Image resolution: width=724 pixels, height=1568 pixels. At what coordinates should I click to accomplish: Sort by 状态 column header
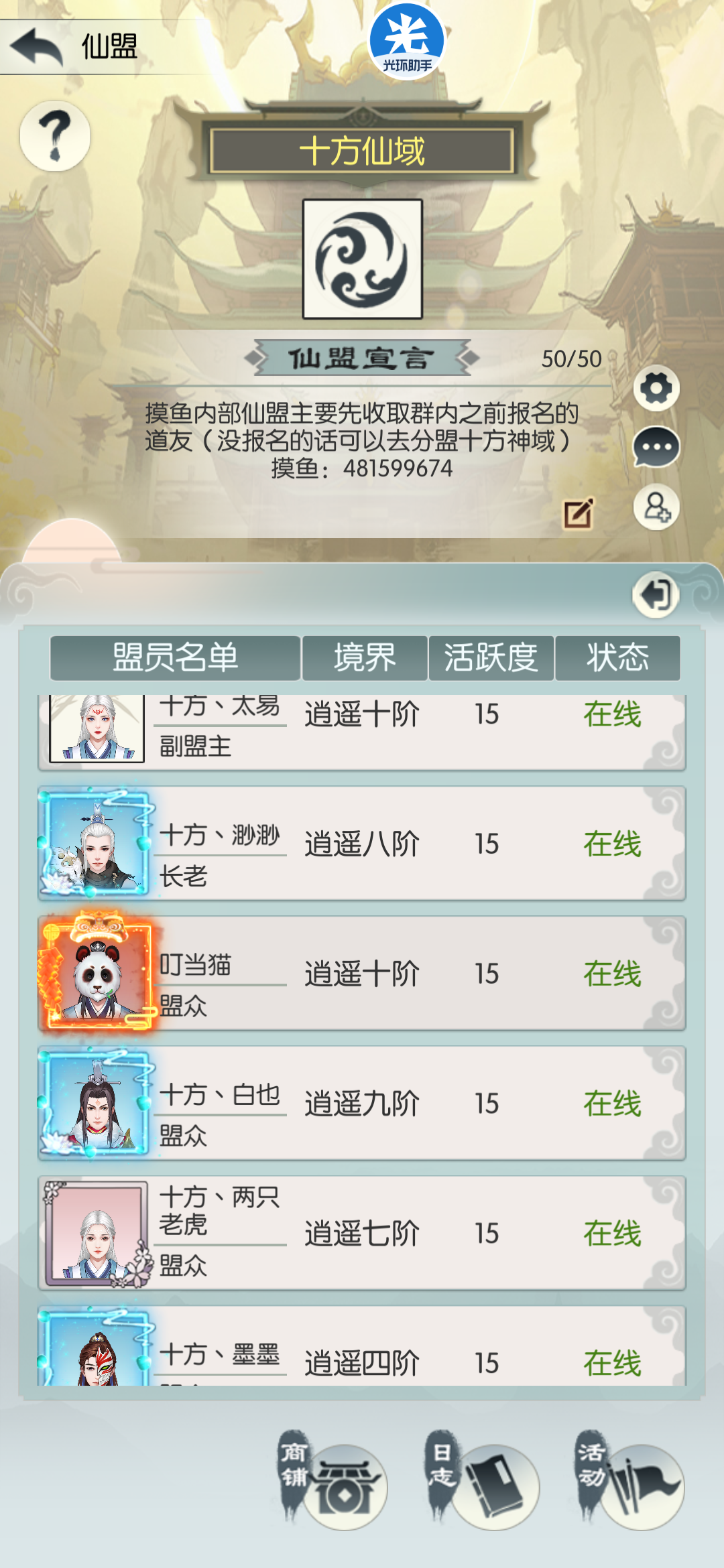click(617, 657)
